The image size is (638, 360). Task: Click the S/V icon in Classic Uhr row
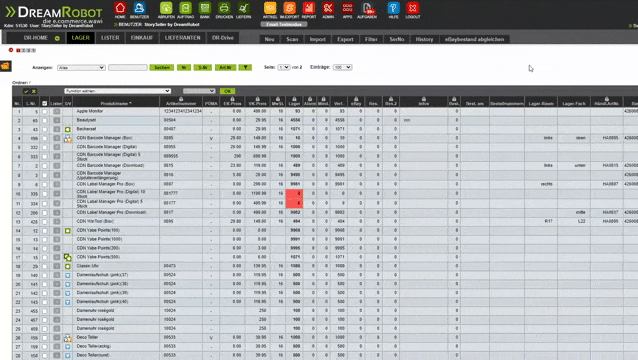click(x=68, y=266)
